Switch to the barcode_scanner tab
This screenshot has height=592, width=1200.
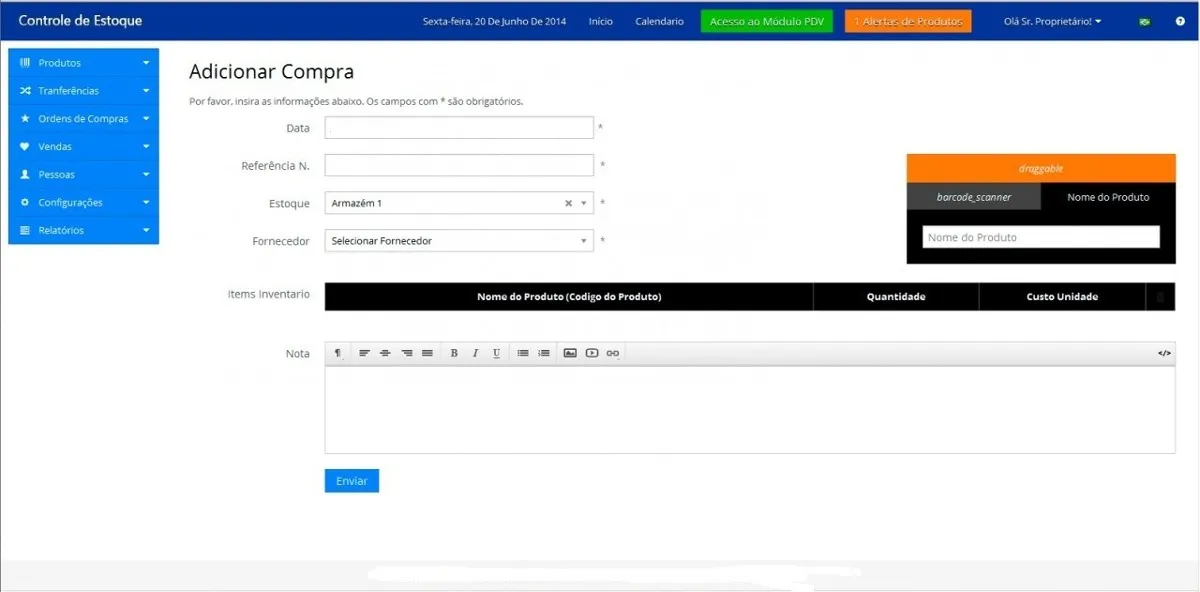pyautogui.click(x=973, y=197)
